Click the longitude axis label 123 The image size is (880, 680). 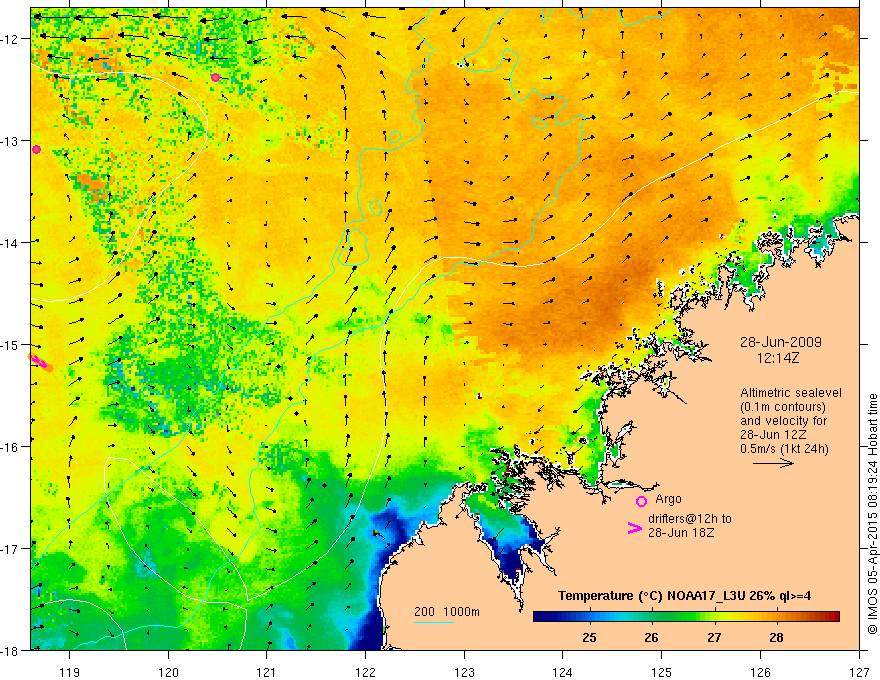click(464, 672)
